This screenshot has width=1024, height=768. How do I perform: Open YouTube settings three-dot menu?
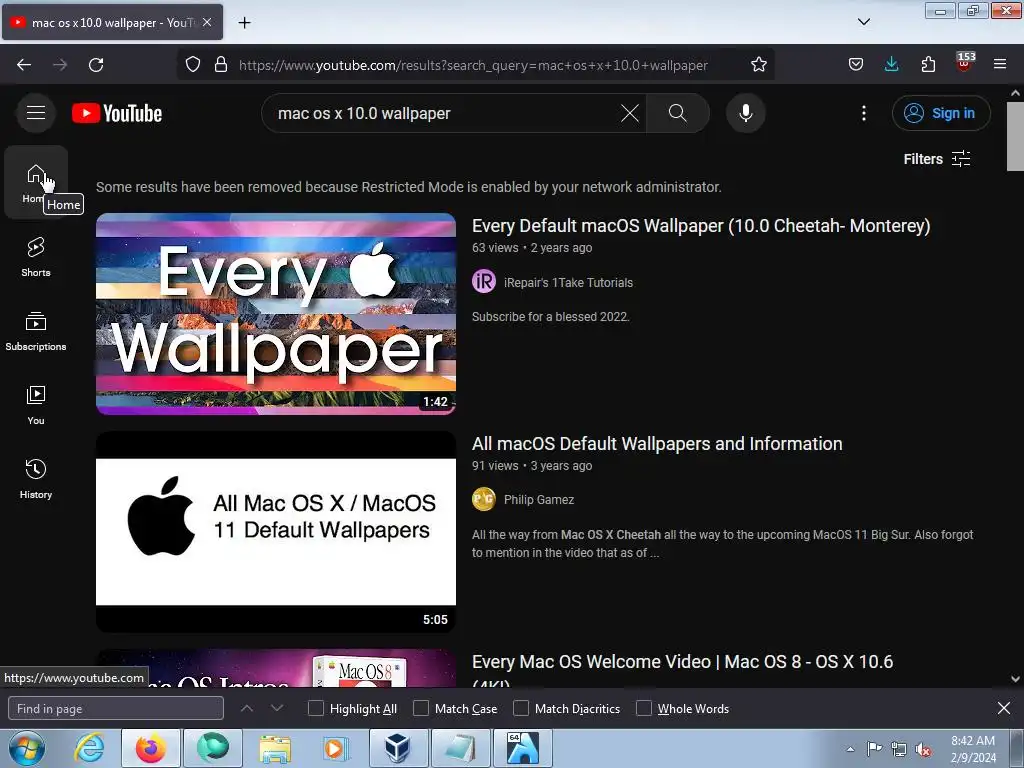(863, 113)
